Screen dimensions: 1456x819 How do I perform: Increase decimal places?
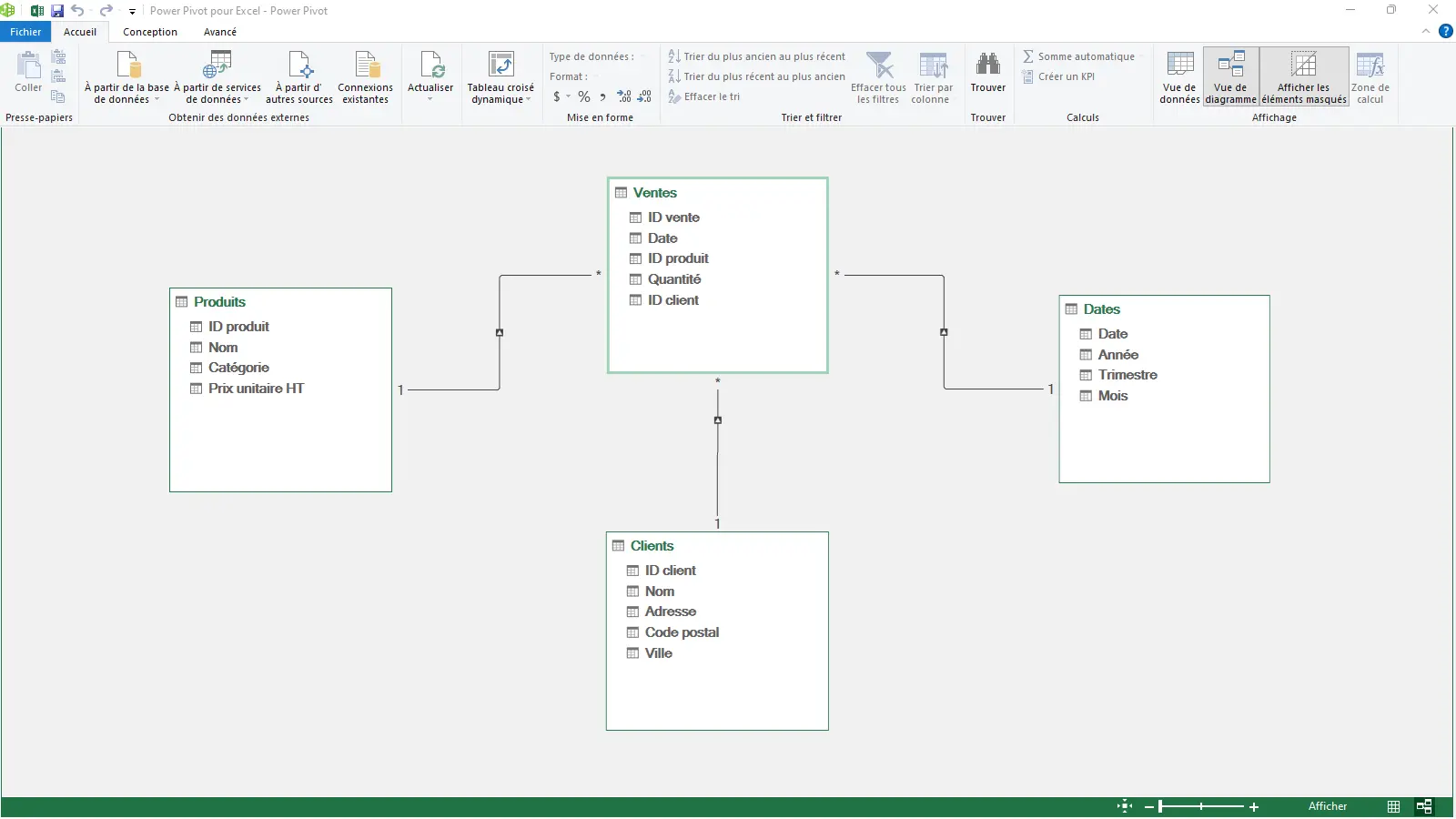tap(624, 96)
